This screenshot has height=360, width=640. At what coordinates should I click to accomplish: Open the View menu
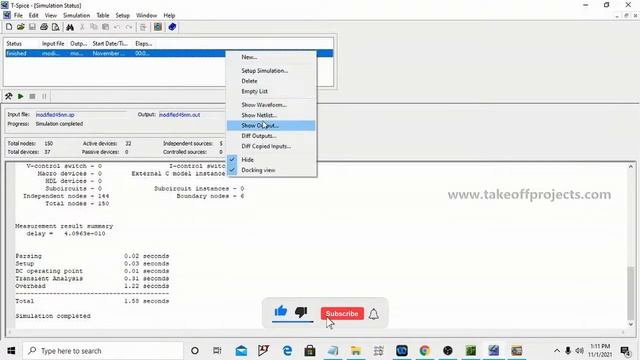tap(51, 16)
